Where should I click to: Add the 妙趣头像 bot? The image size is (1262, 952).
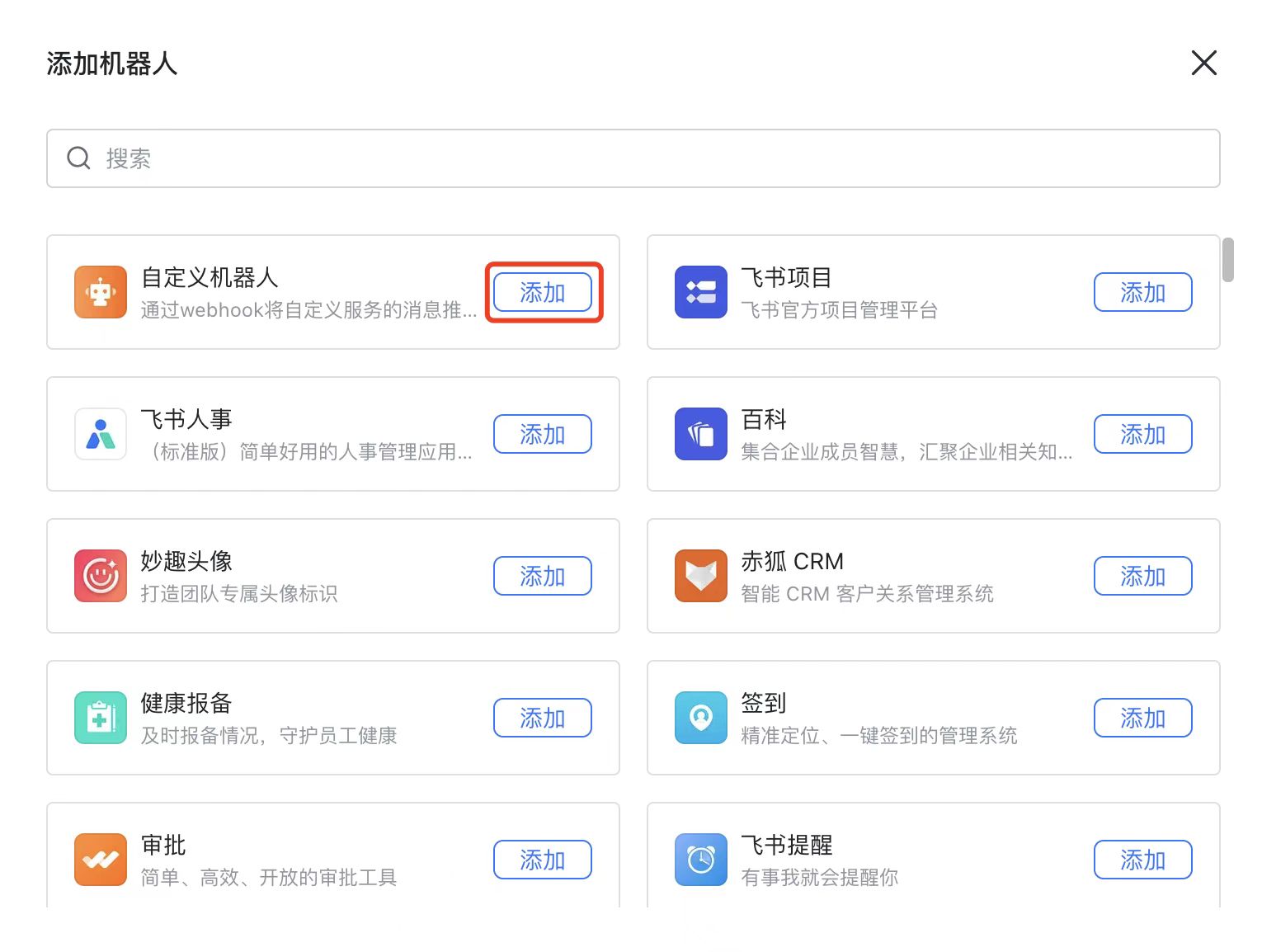[x=543, y=576]
